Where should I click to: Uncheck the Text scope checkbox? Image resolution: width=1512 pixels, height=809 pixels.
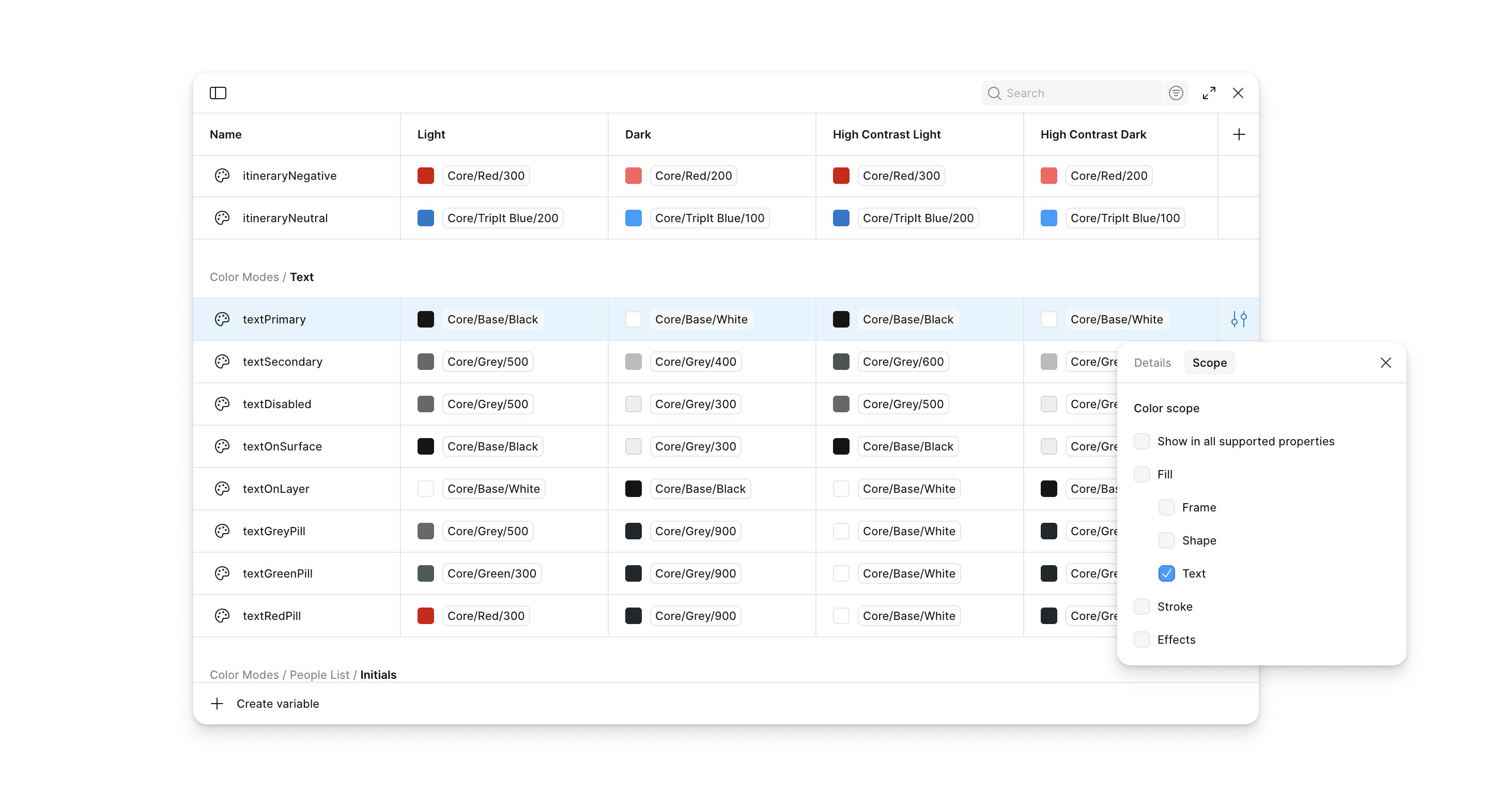coord(1166,573)
